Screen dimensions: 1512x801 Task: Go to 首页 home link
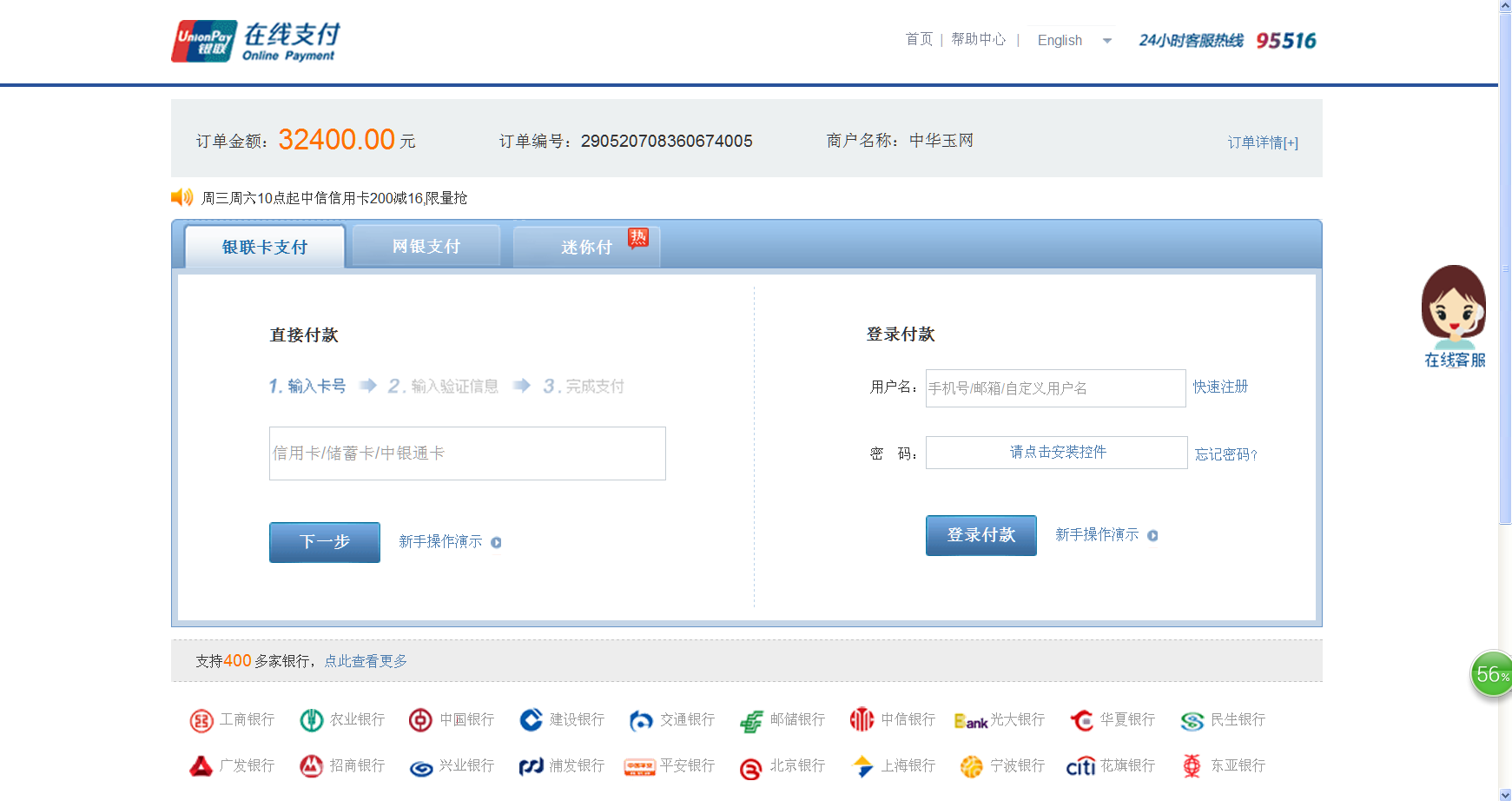(x=919, y=39)
